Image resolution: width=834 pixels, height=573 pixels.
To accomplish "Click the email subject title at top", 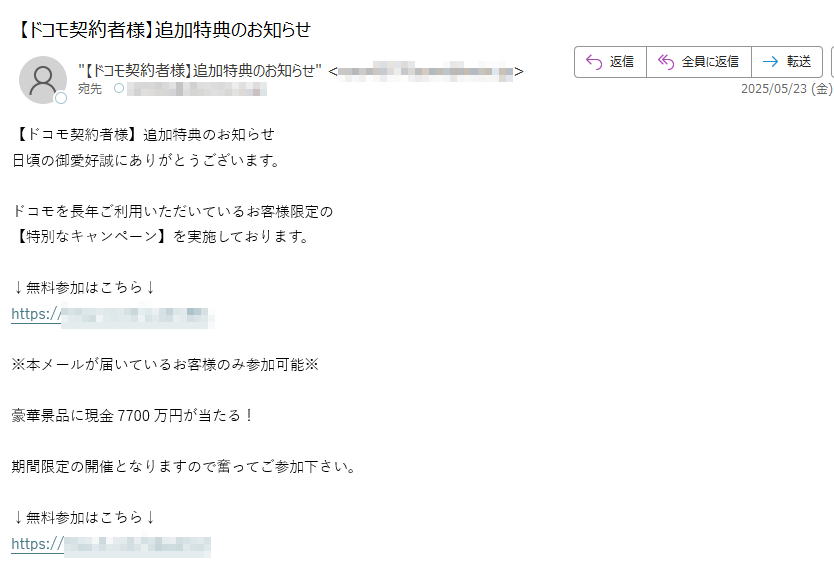I will pos(162,30).
